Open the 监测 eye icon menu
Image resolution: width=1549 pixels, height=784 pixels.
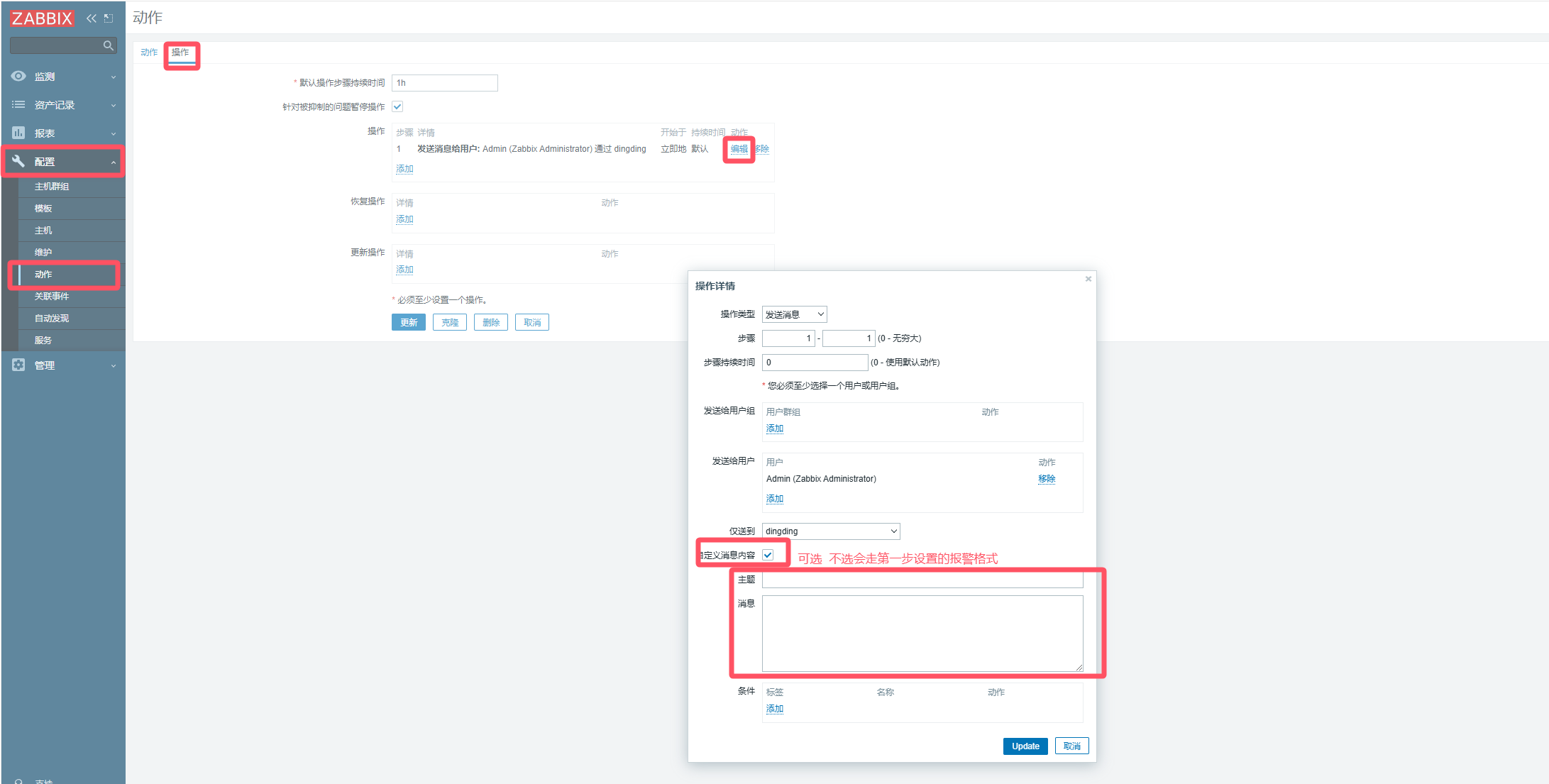click(x=18, y=77)
